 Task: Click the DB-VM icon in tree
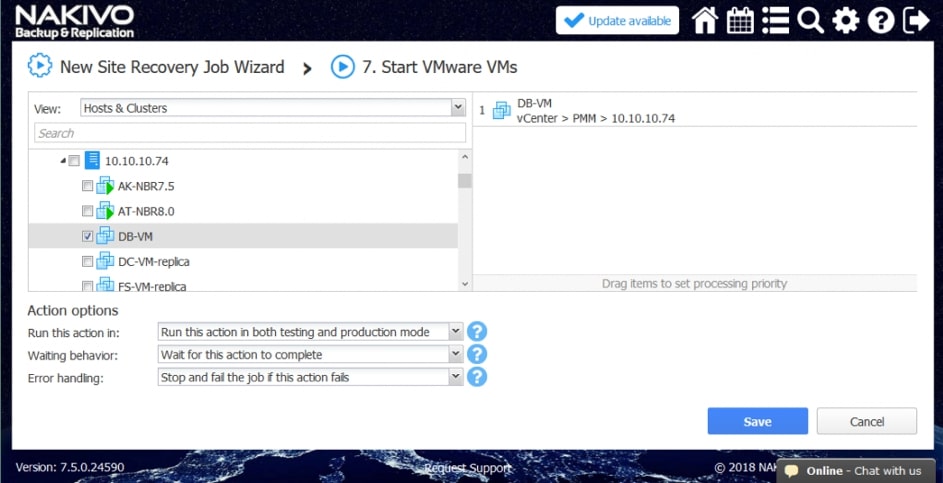pos(105,236)
